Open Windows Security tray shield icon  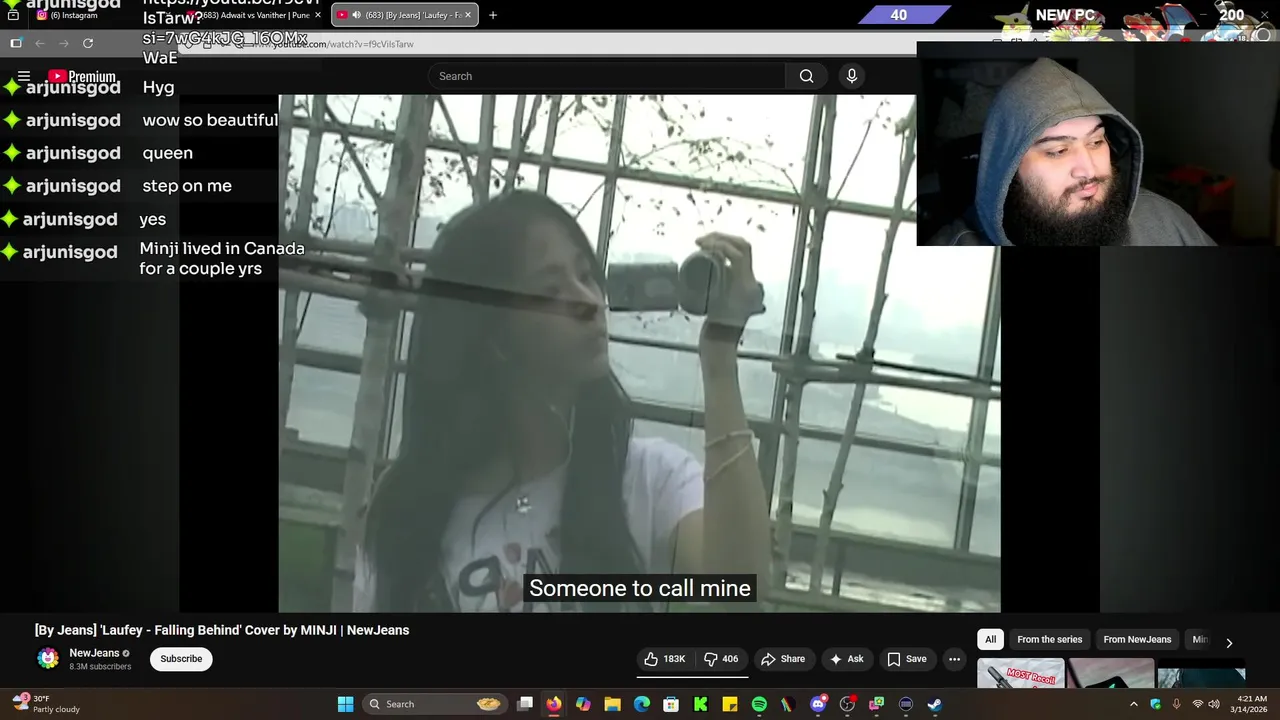tap(1155, 704)
